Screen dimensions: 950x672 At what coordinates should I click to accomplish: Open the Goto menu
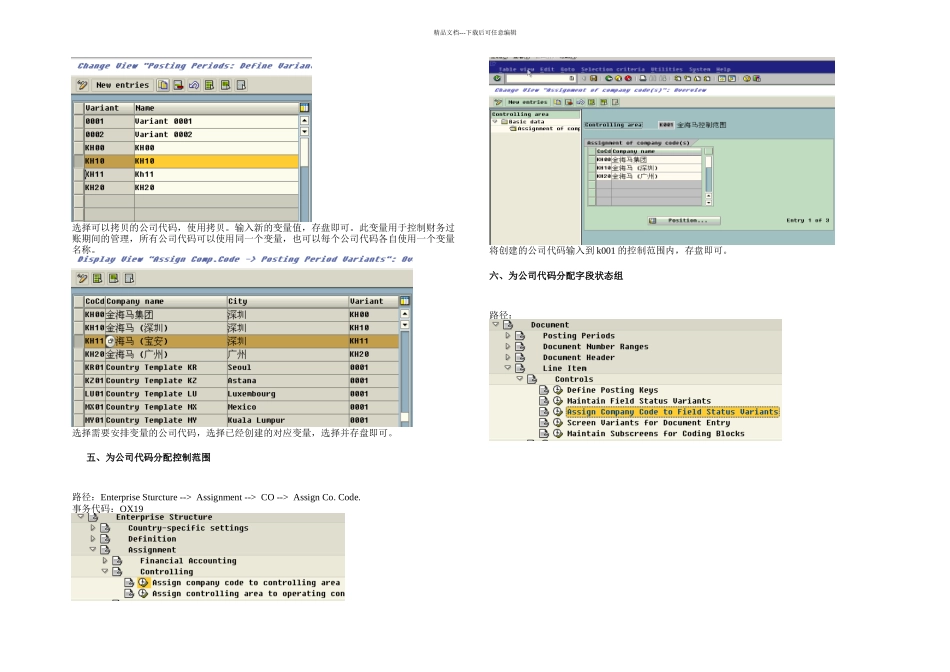[567, 69]
